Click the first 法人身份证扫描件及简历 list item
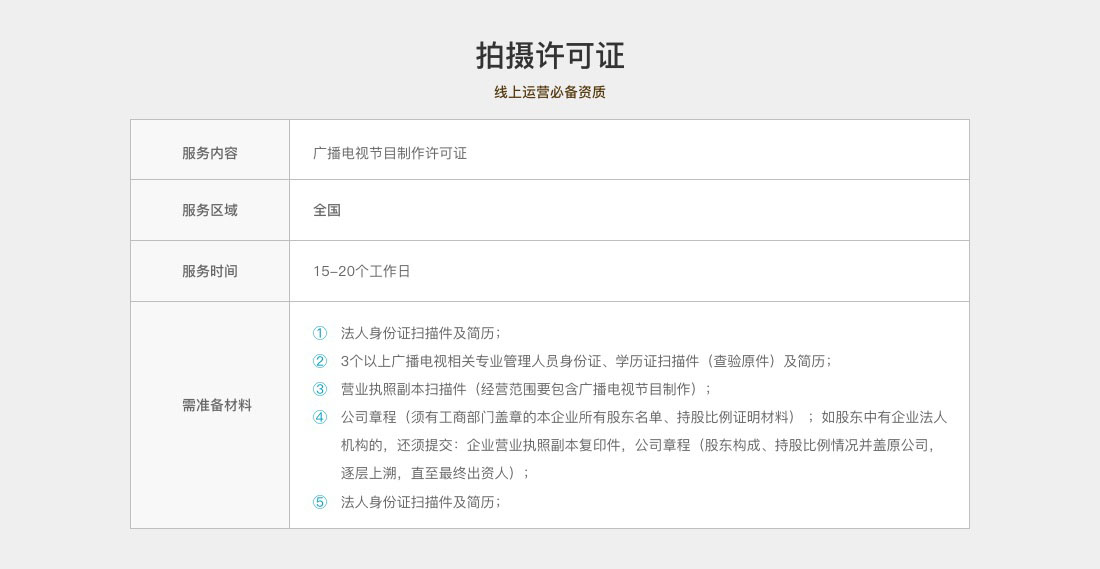The height and width of the screenshot is (569, 1100). click(420, 333)
